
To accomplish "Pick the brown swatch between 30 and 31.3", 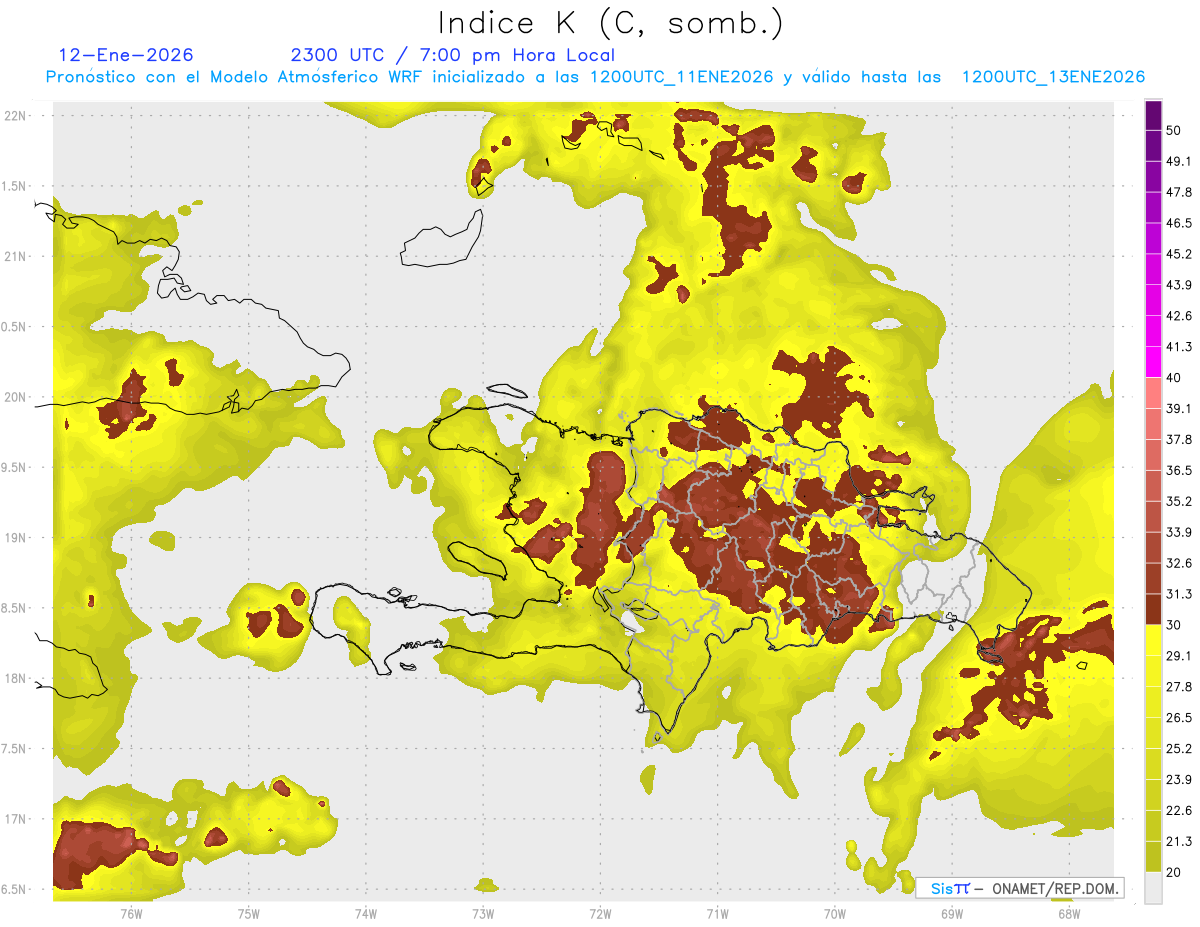I will click(1153, 609).
